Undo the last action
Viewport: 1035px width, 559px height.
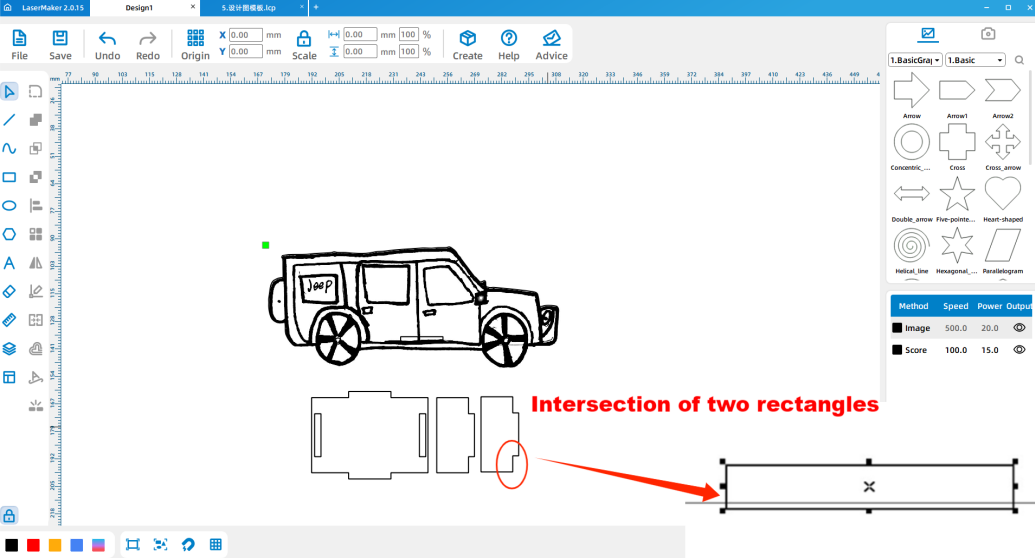pyautogui.click(x=108, y=45)
